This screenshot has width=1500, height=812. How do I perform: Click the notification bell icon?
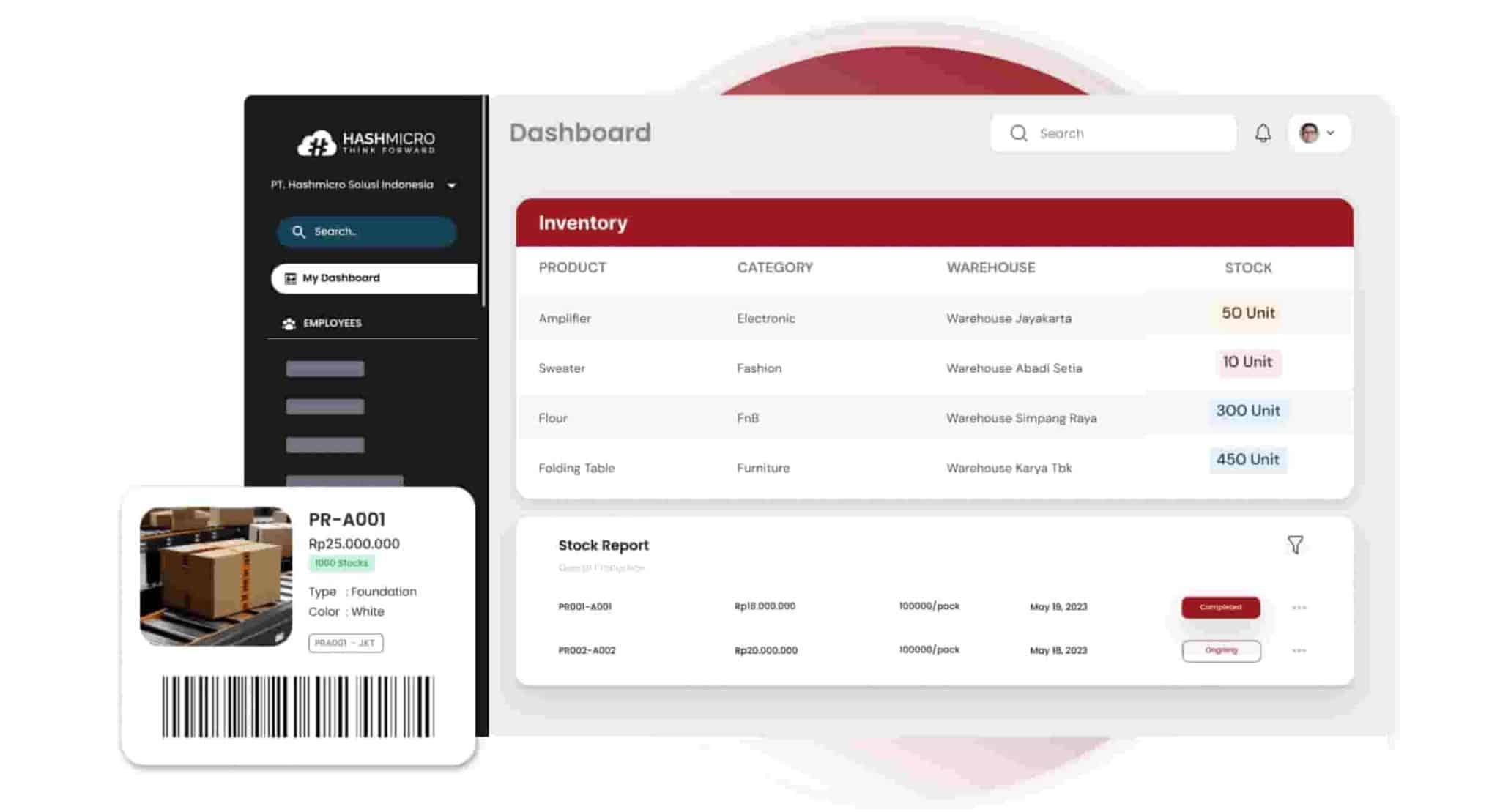(x=1263, y=132)
